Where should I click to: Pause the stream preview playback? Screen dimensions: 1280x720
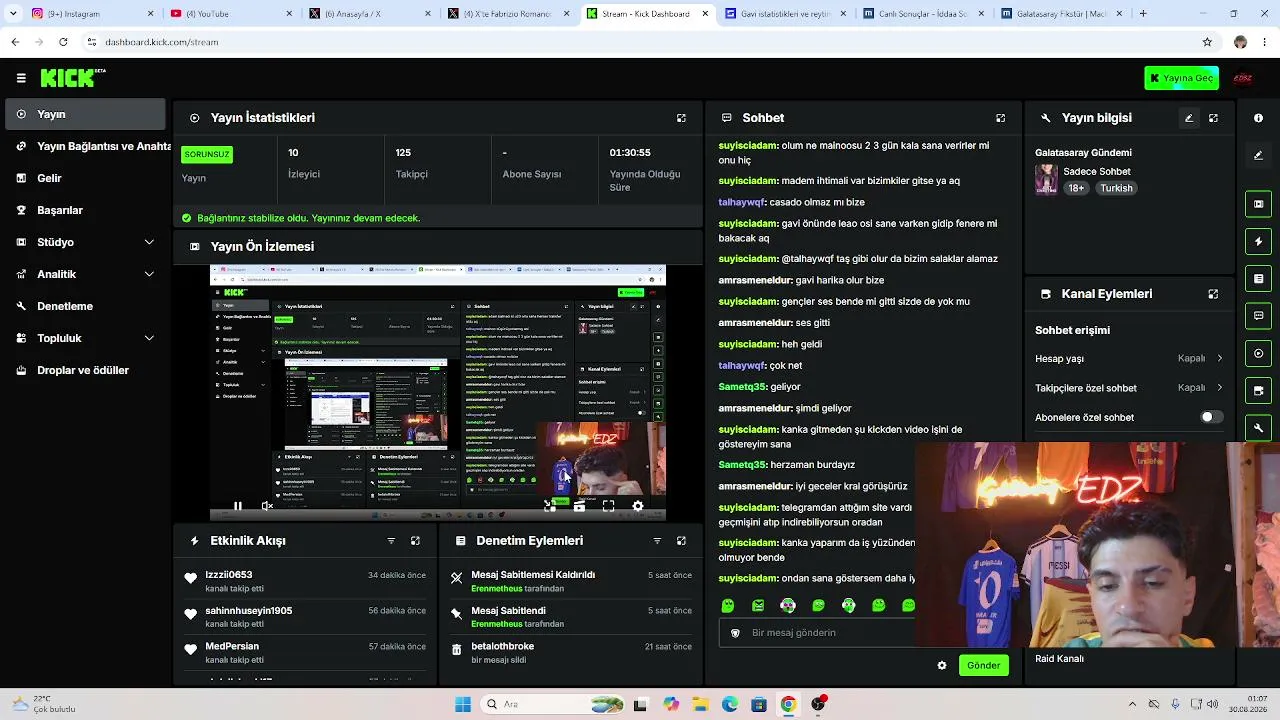237,506
